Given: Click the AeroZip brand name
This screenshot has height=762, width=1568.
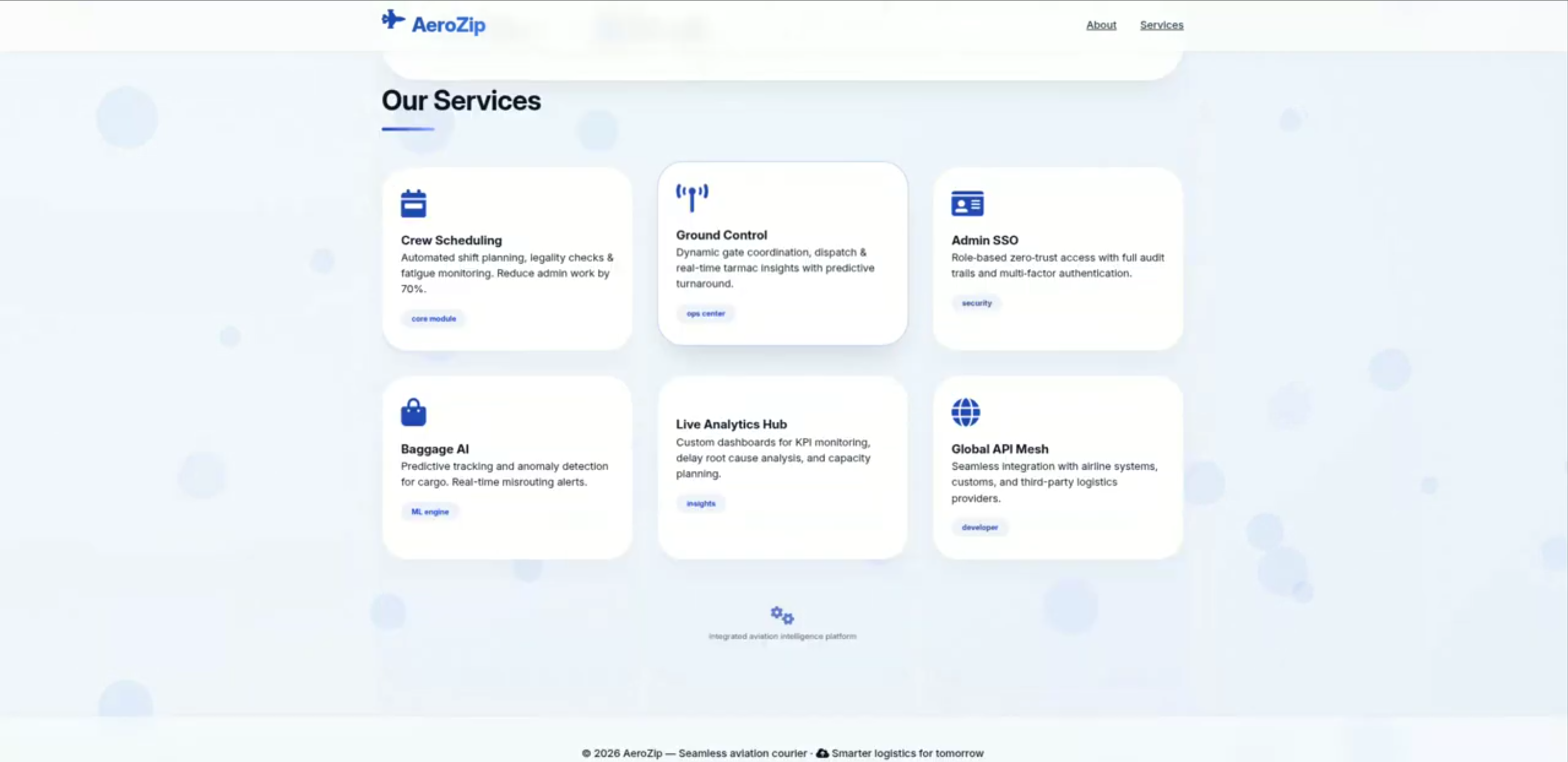Looking at the screenshot, I should tap(449, 25).
